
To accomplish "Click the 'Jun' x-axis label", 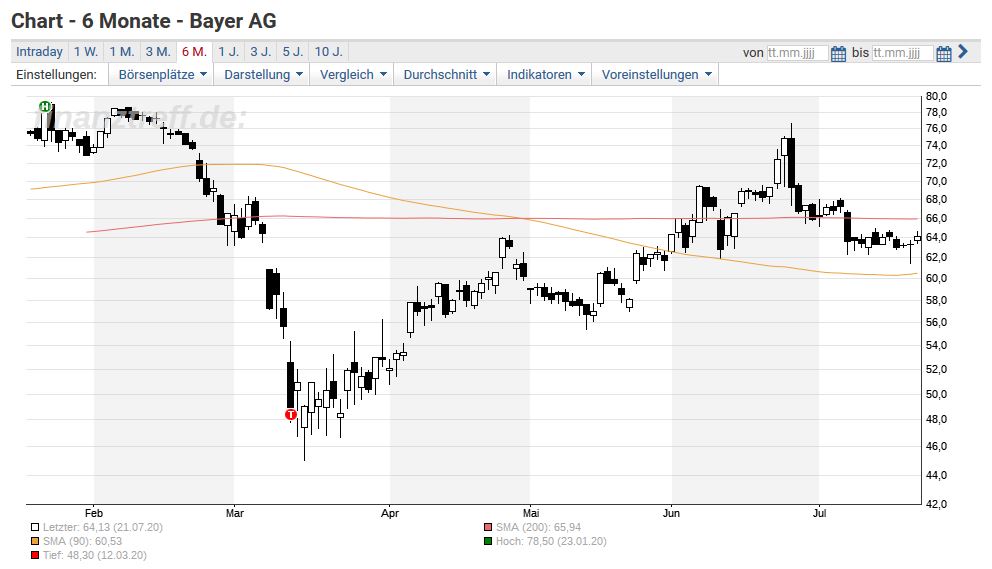I will (x=671, y=513).
